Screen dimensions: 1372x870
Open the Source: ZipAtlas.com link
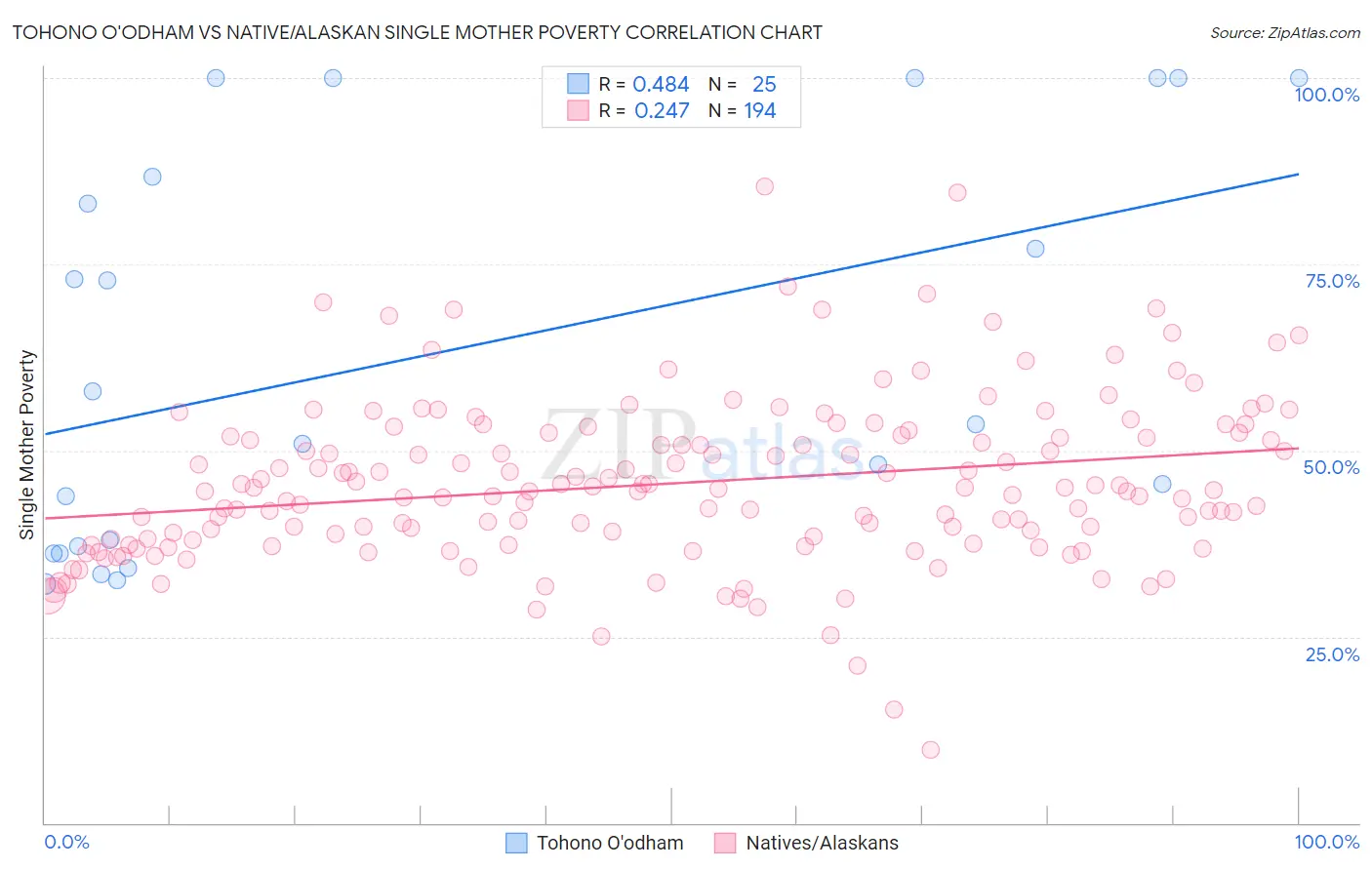(x=1285, y=32)
